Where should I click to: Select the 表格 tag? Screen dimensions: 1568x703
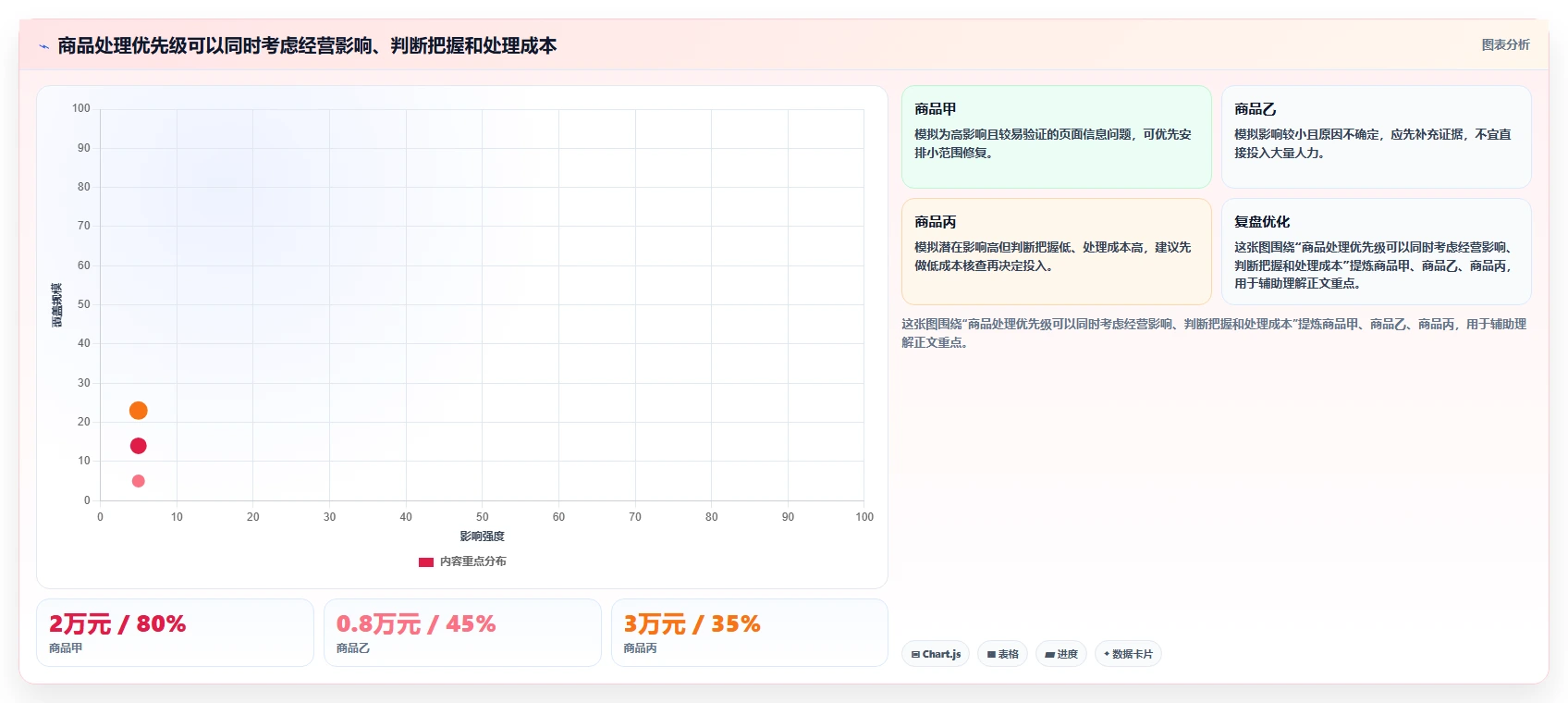1002,654
